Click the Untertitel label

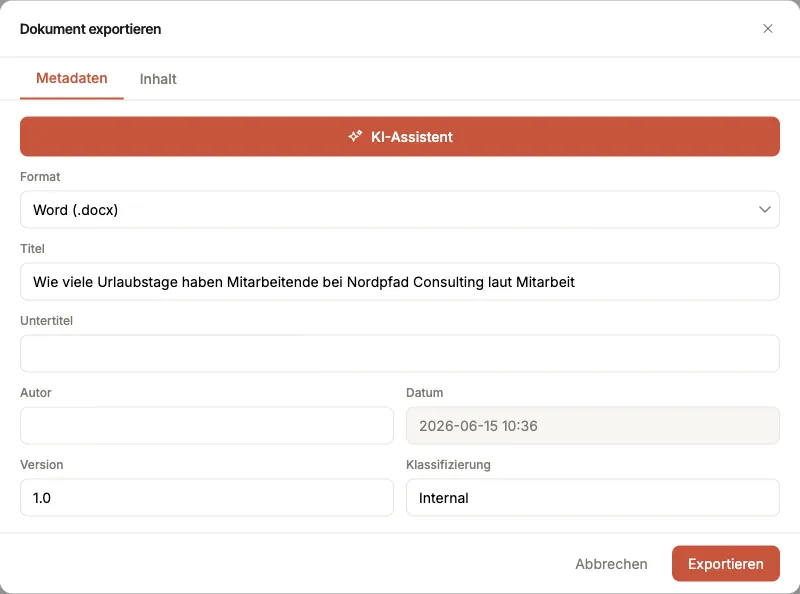tap(46, 320)
